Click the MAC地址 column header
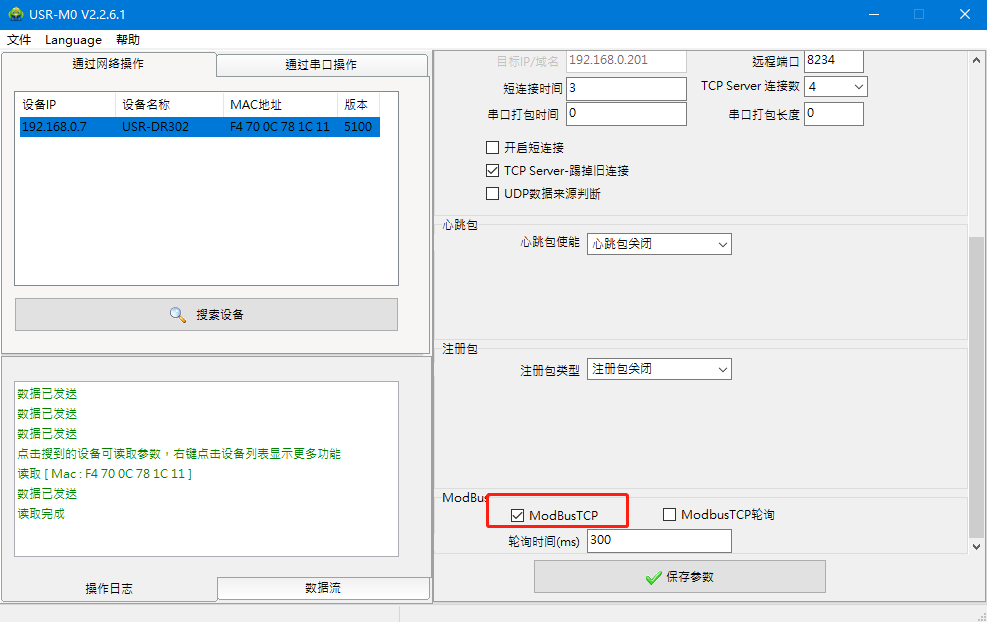The height and width of the screenshot is (622, 987). 280,105
